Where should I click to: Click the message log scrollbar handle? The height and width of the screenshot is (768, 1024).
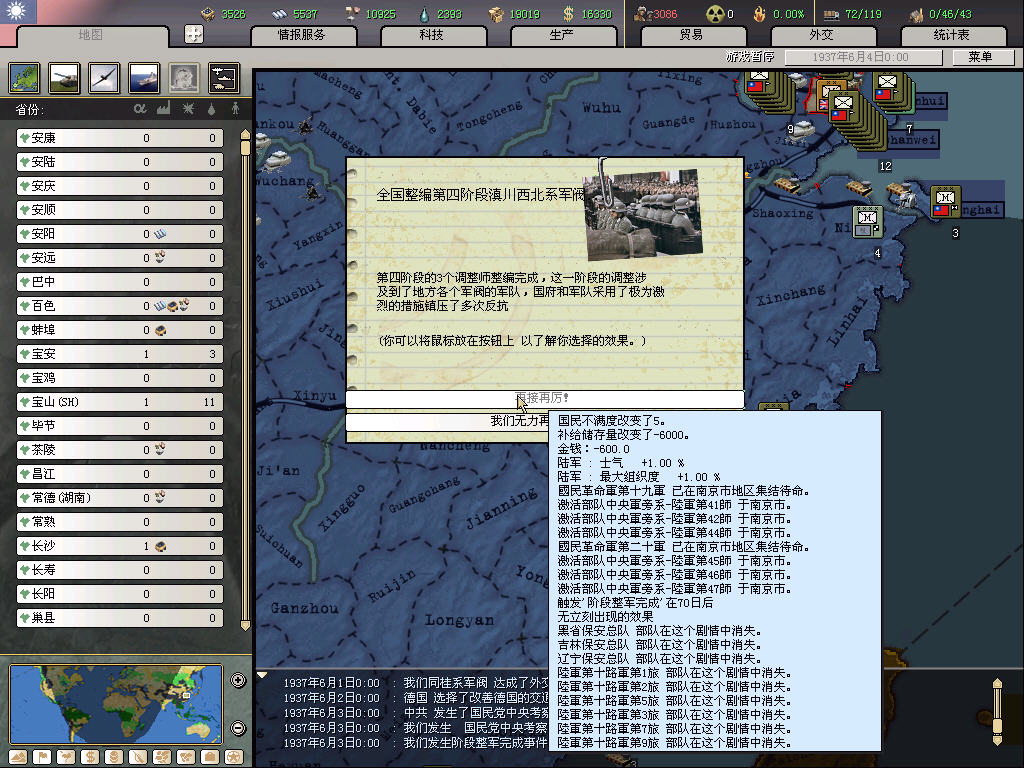[997, 726]
